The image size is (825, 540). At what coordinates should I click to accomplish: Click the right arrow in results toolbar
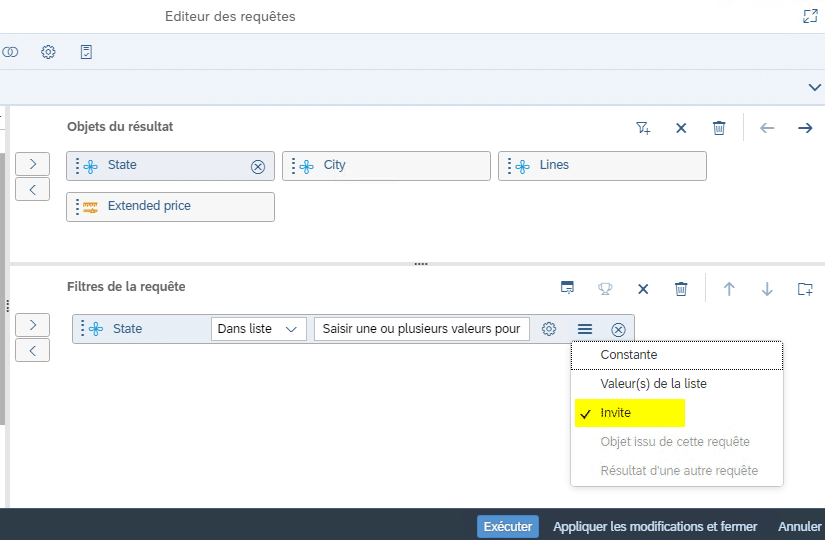click(805, 128)
